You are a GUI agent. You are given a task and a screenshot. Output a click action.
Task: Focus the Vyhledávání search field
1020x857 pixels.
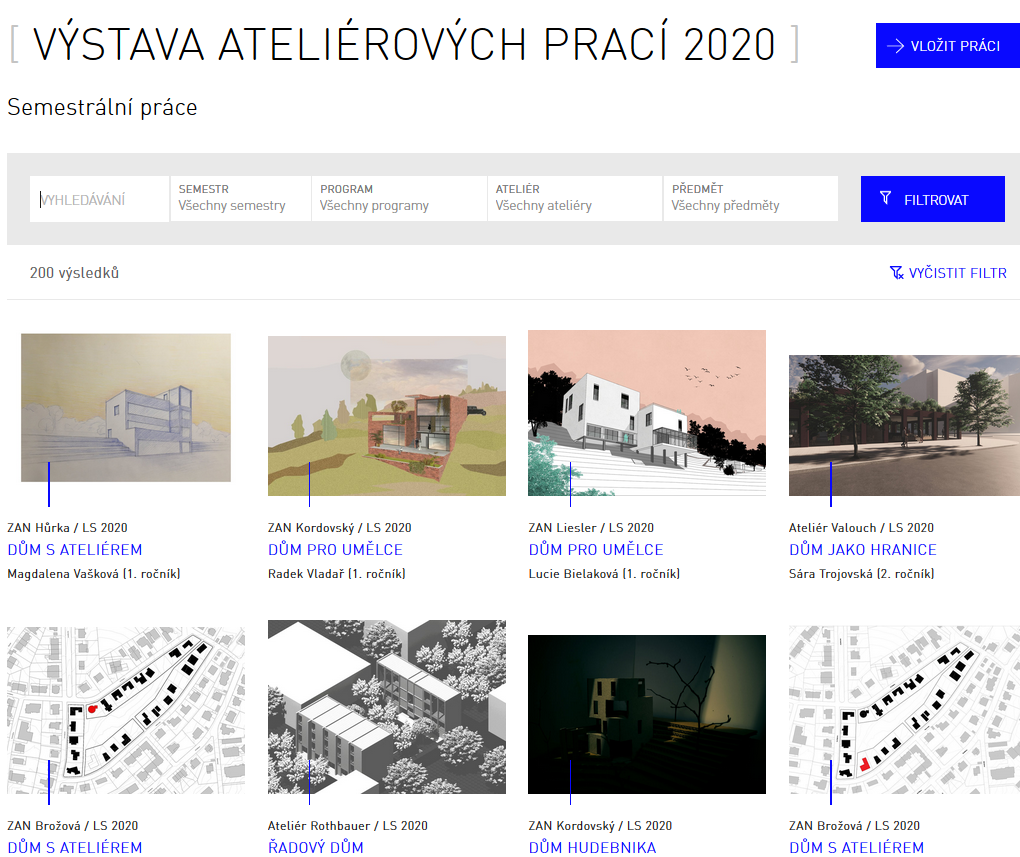tap(100, 198)
